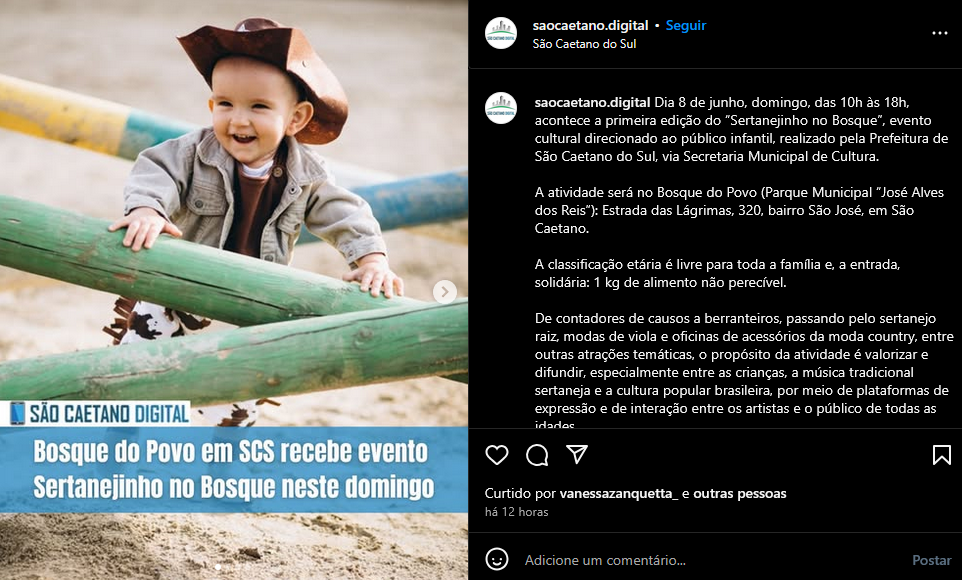Open comments with the speech bubble icon
Image resolution: width=962 pixels, height=580 pixels.
tap(537, 455)
